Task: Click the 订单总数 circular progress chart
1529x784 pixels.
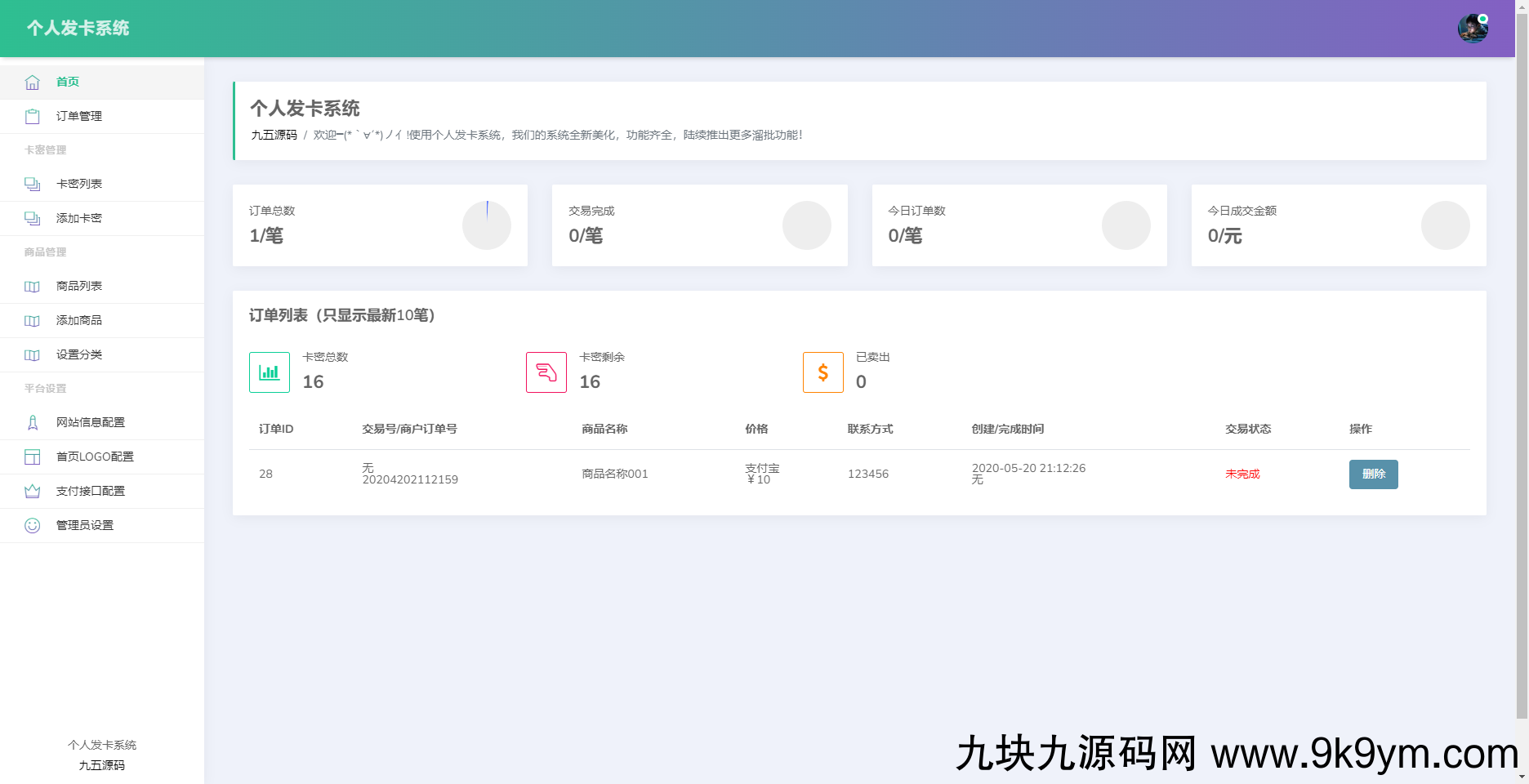Action: [487, 225]
